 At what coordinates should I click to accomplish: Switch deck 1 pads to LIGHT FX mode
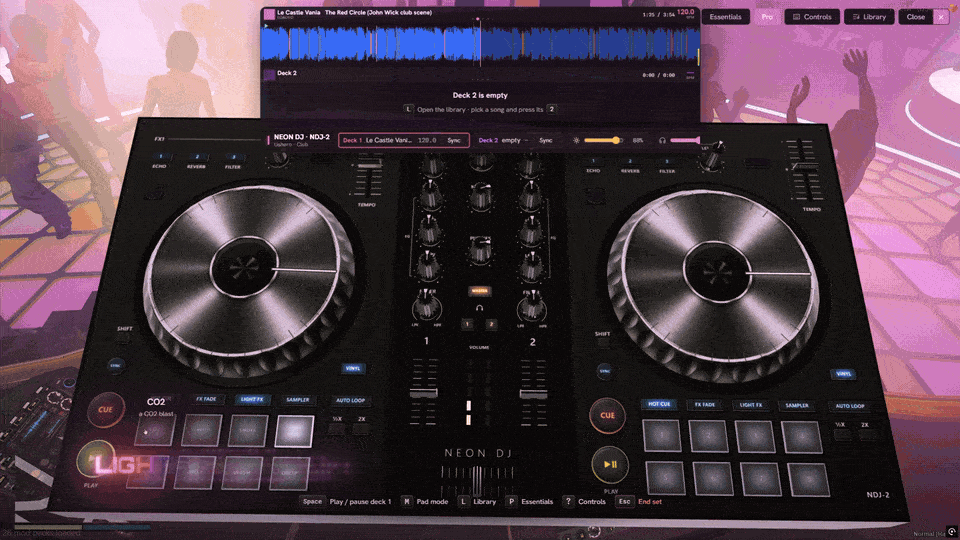tap(252, 400)
